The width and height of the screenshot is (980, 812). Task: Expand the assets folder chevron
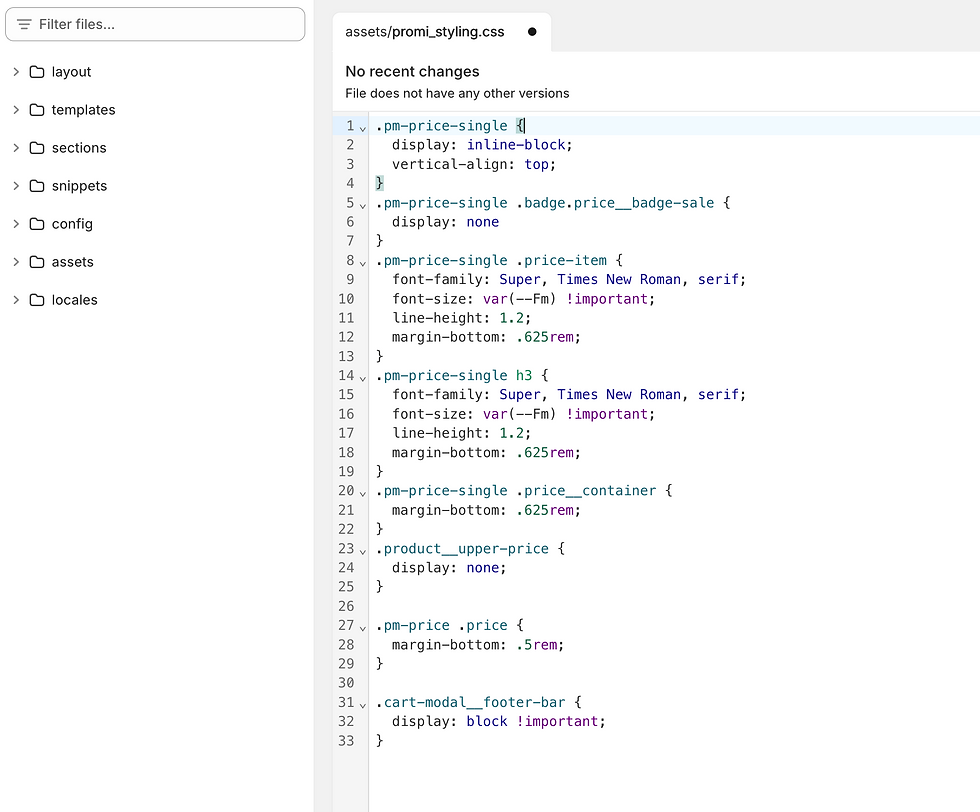point(16,262)
